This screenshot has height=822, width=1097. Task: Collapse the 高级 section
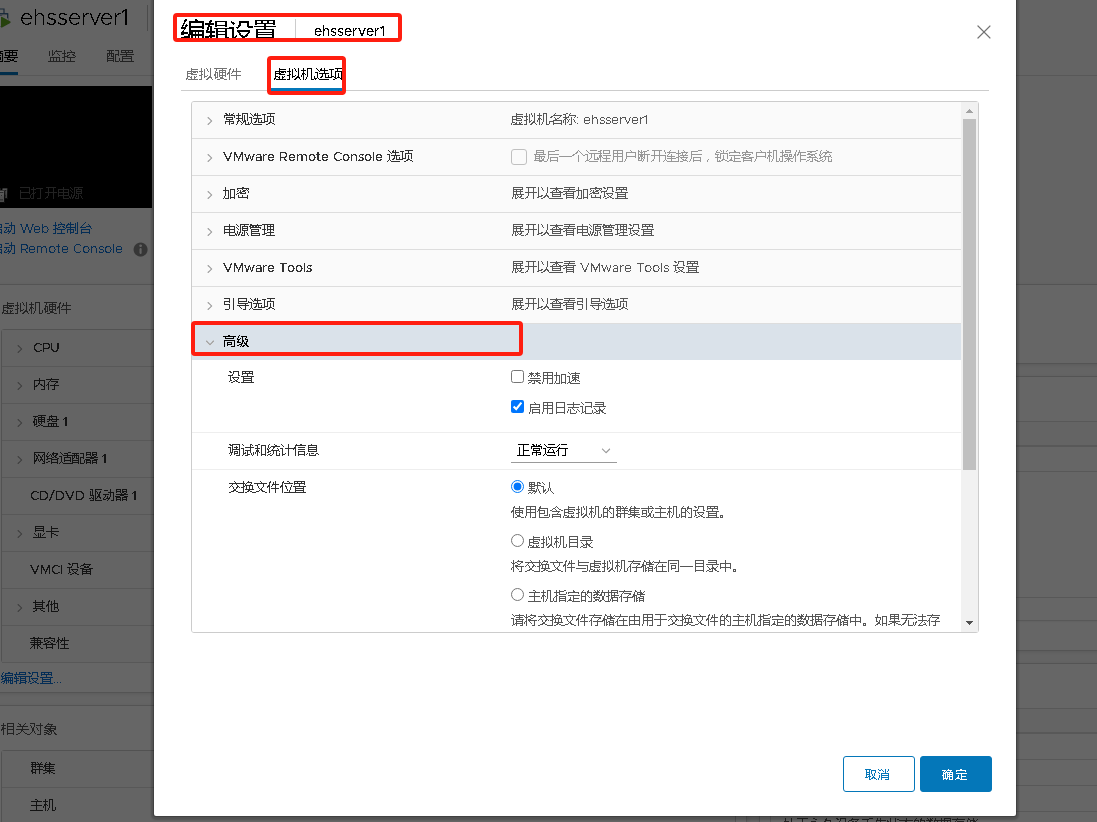coord(209,342)
